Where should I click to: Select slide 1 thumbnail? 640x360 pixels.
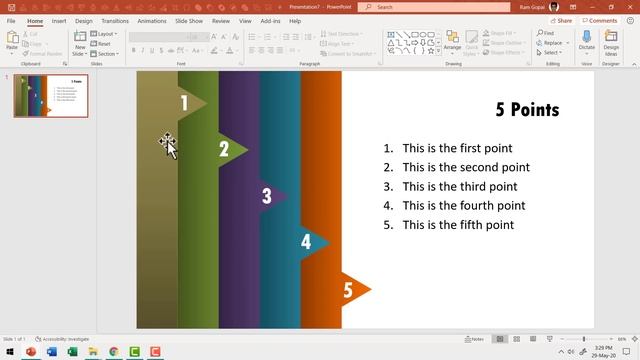click(x=51, y=96)
